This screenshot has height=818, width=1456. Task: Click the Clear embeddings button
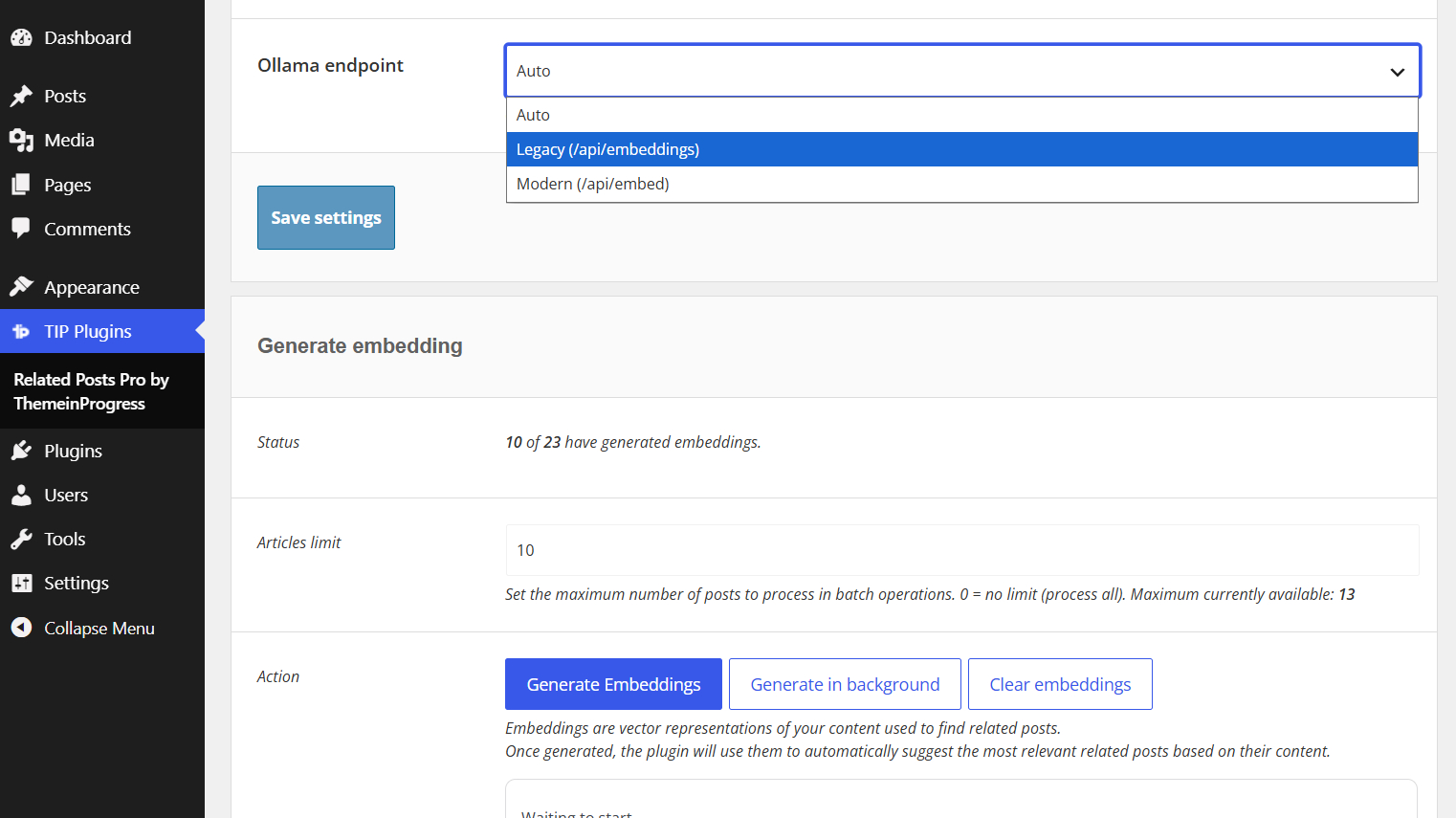[x=1060, y=684]
